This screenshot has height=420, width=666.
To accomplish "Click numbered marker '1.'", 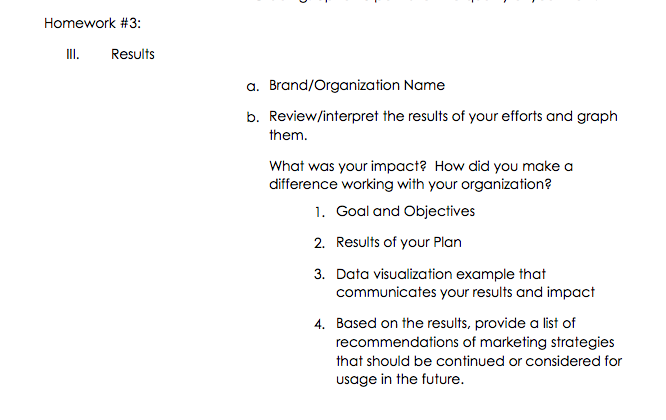I will [320, 212].
